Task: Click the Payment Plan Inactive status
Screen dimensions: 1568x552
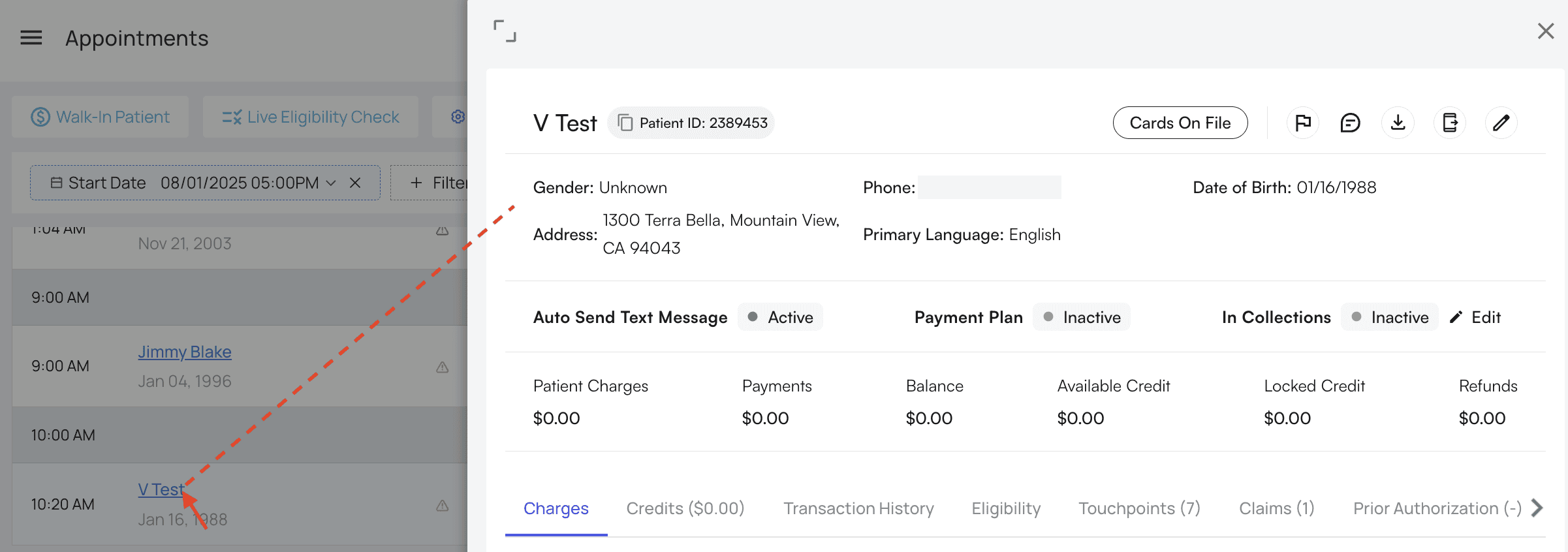Action: pos(1082,317)
